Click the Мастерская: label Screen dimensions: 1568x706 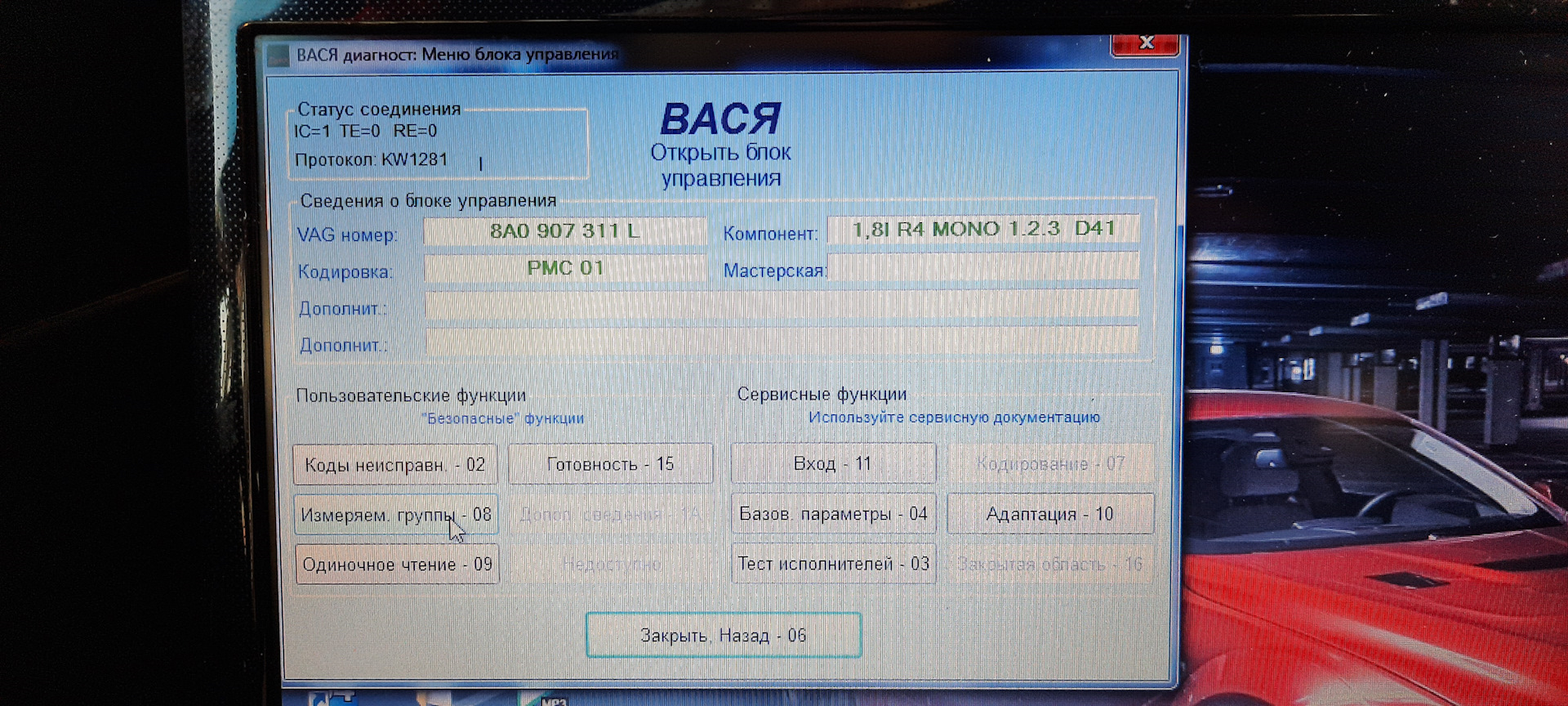tap(774, 270)
